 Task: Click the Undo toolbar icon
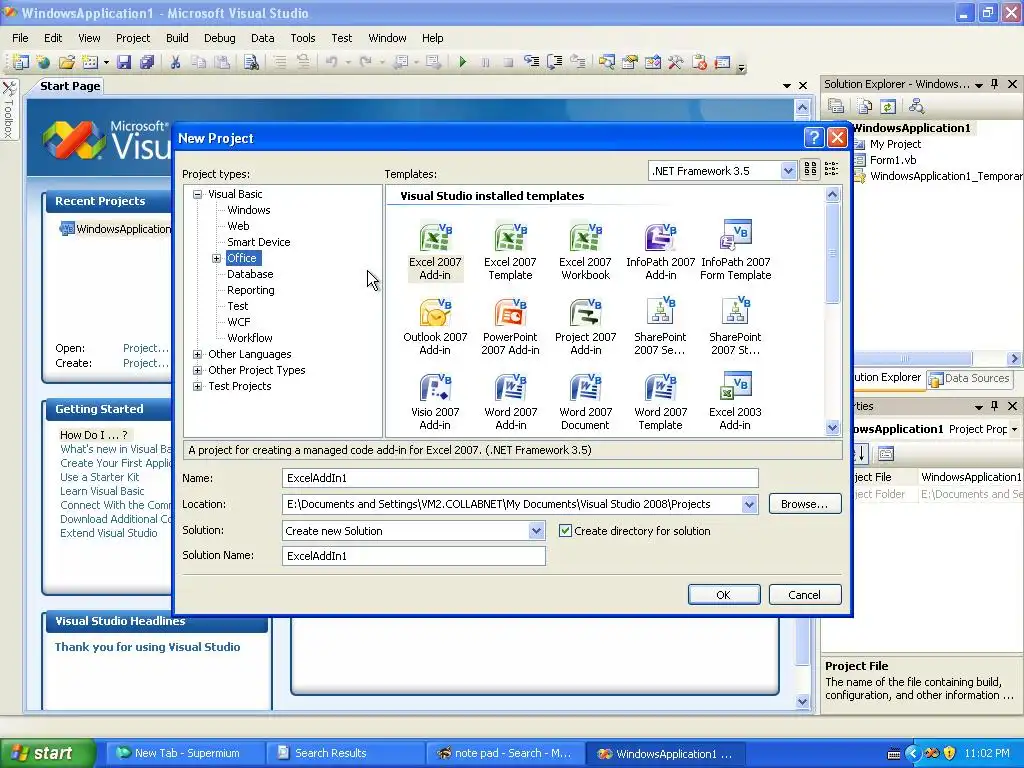click(x=332, y=62)
